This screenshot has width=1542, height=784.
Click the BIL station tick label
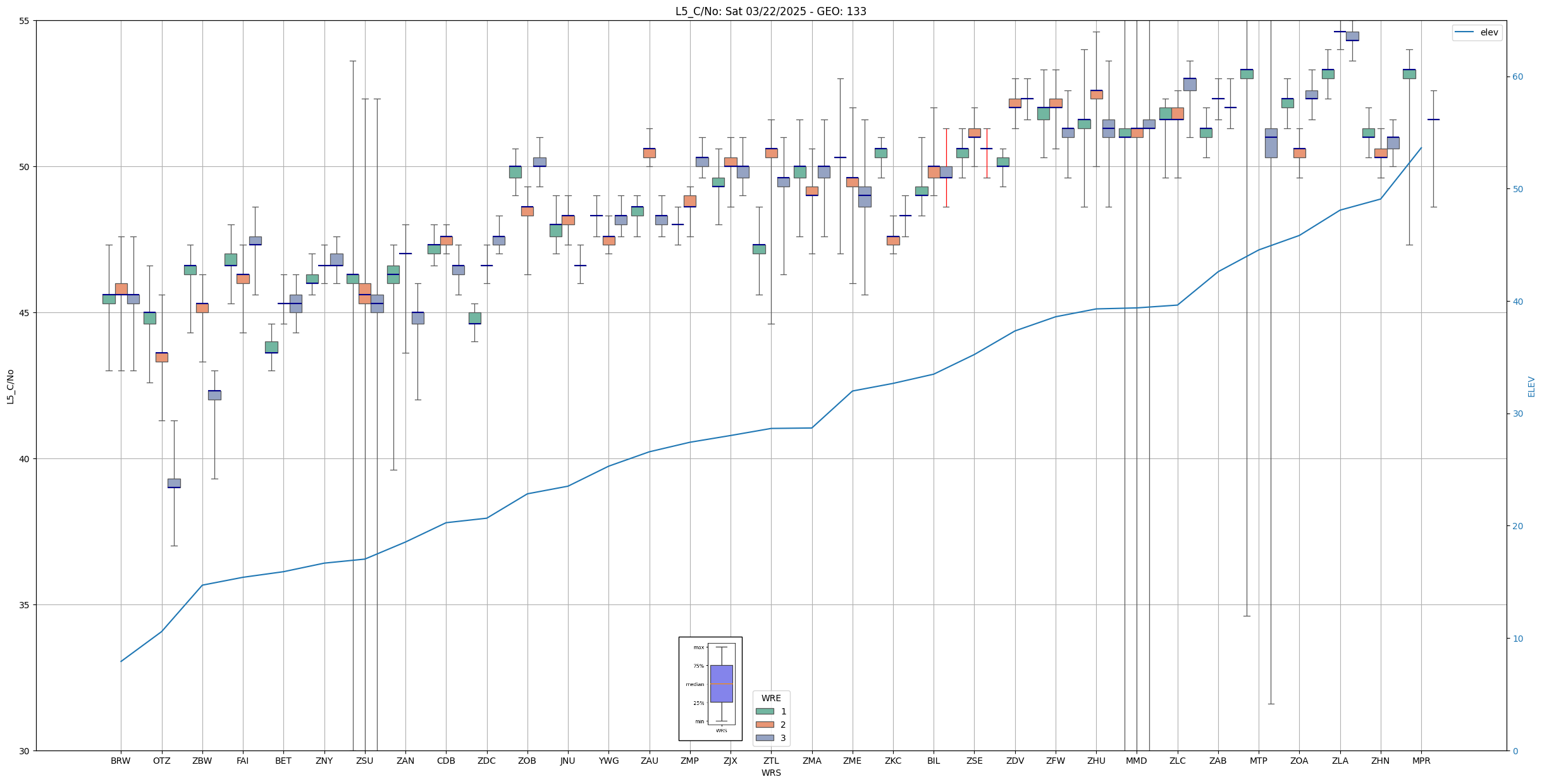point(934,761)
